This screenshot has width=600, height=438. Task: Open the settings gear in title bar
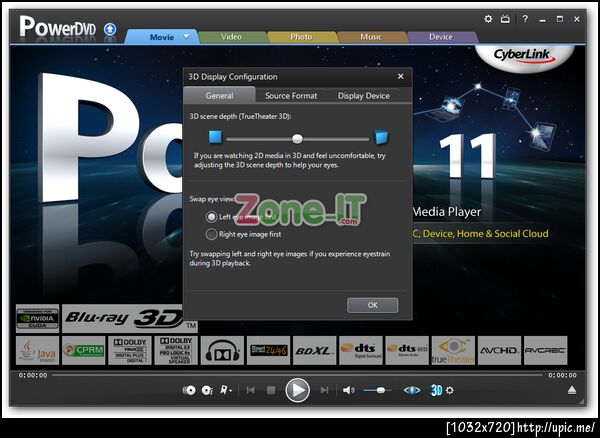(488, 19)
